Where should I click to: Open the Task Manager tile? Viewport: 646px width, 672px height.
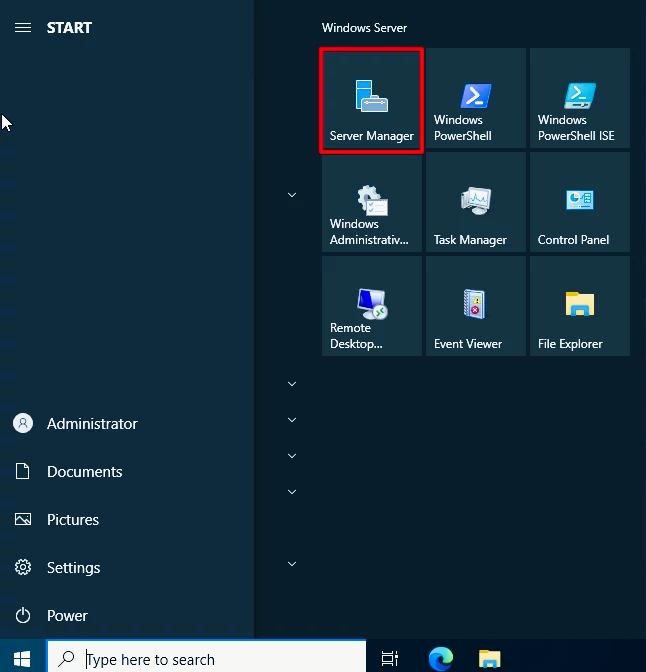pyautogui.click(x=476, y=202)
